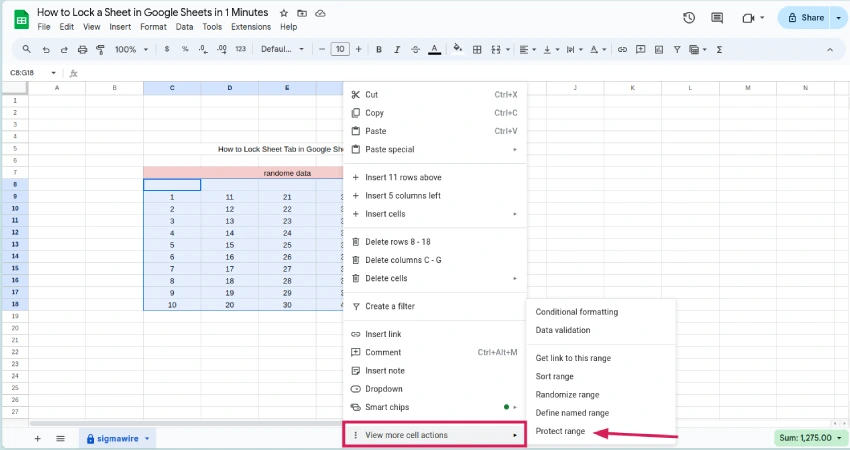This screenshot has width=850, height=450.
Task: Open version history clock icon
Action: tap(689, 18)
